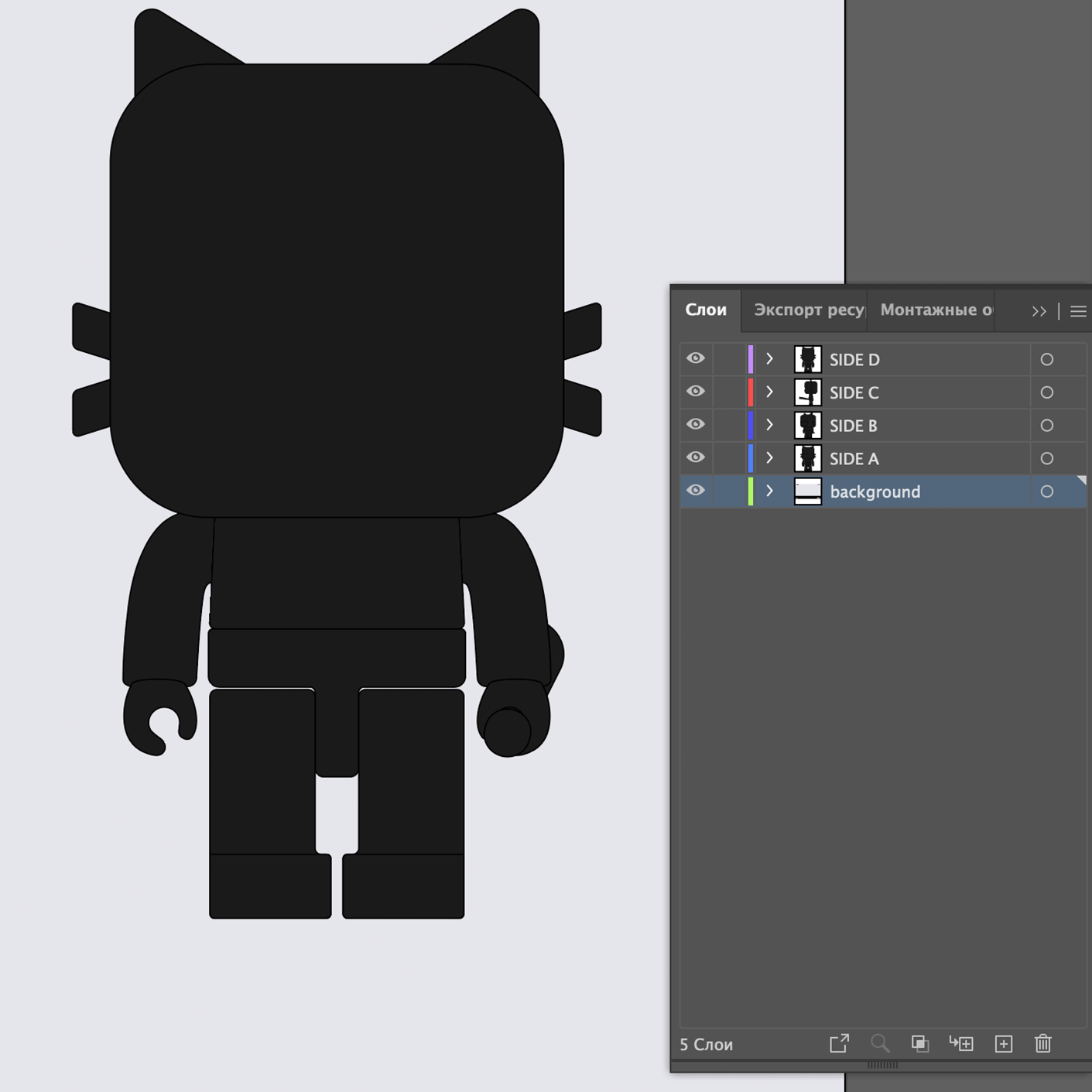Toggle visibility of SIDE B layer
The image size is (1092, 1092).
(x=696, y=425)
